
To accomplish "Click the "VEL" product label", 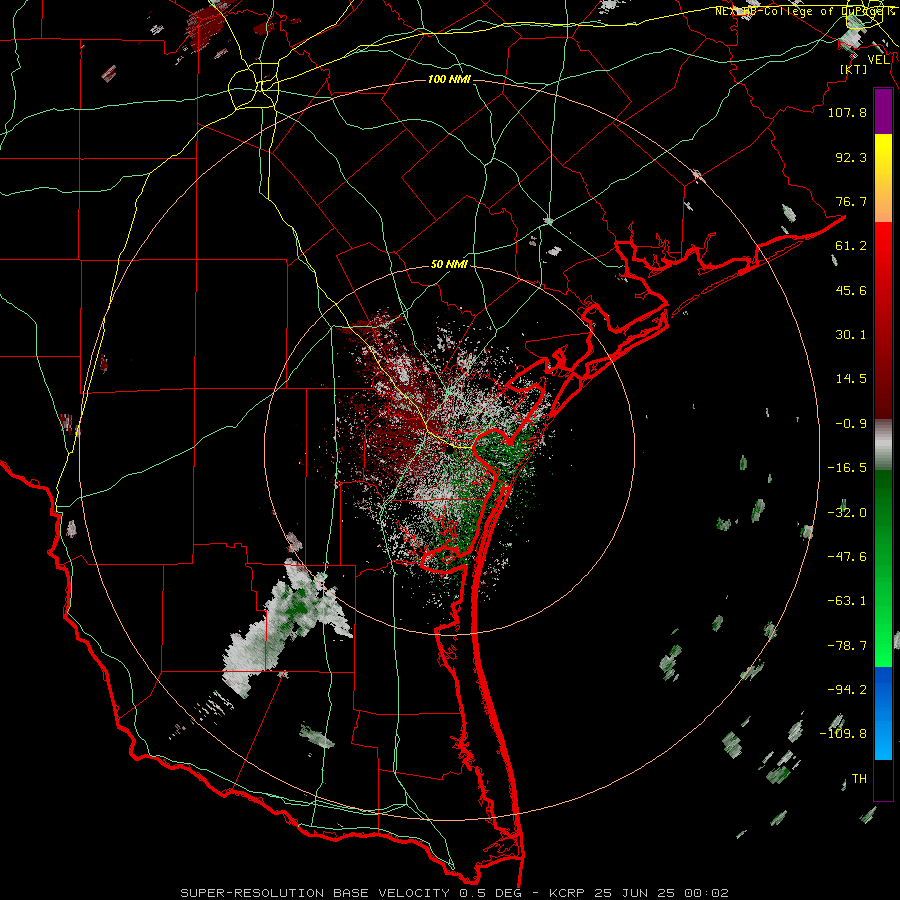I will coord(878,59).
